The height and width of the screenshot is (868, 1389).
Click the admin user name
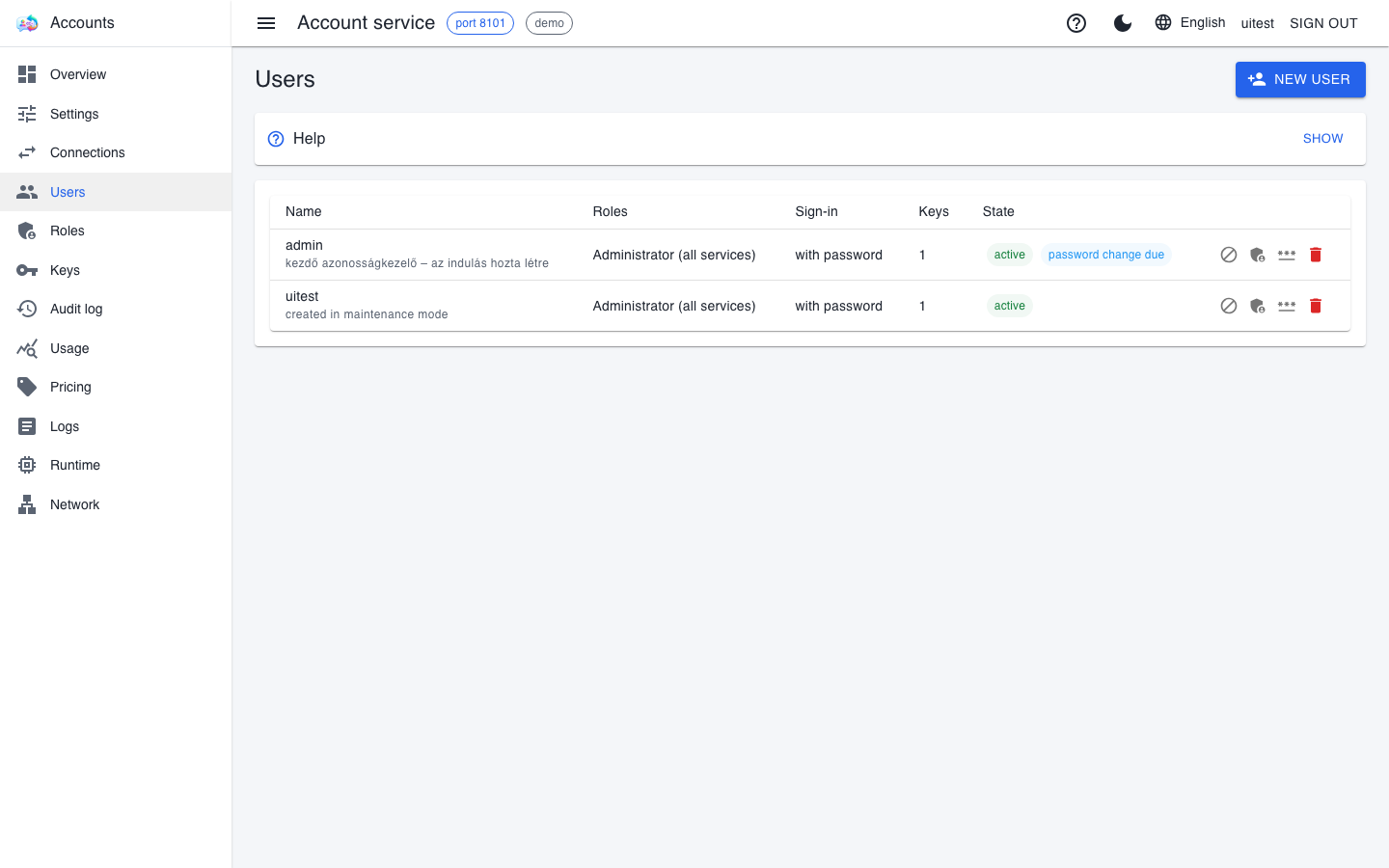pyautogui.click(x=304, y=245)
